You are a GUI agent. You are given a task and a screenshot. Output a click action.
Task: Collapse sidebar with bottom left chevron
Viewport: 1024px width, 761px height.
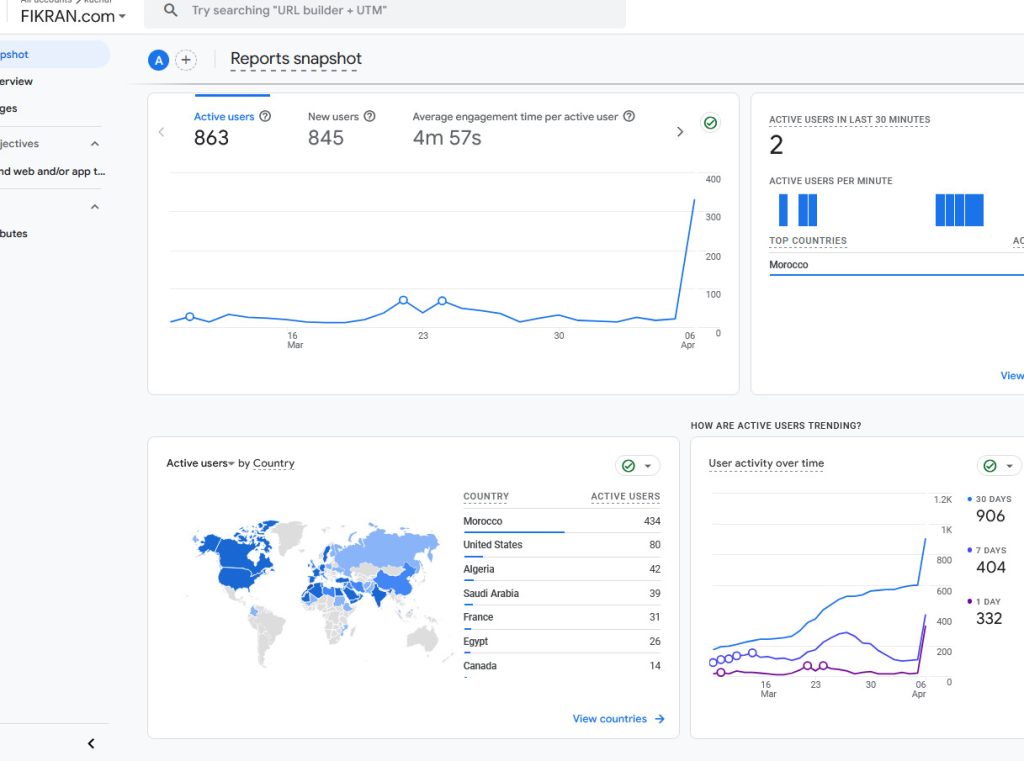[x=91, y=743]
